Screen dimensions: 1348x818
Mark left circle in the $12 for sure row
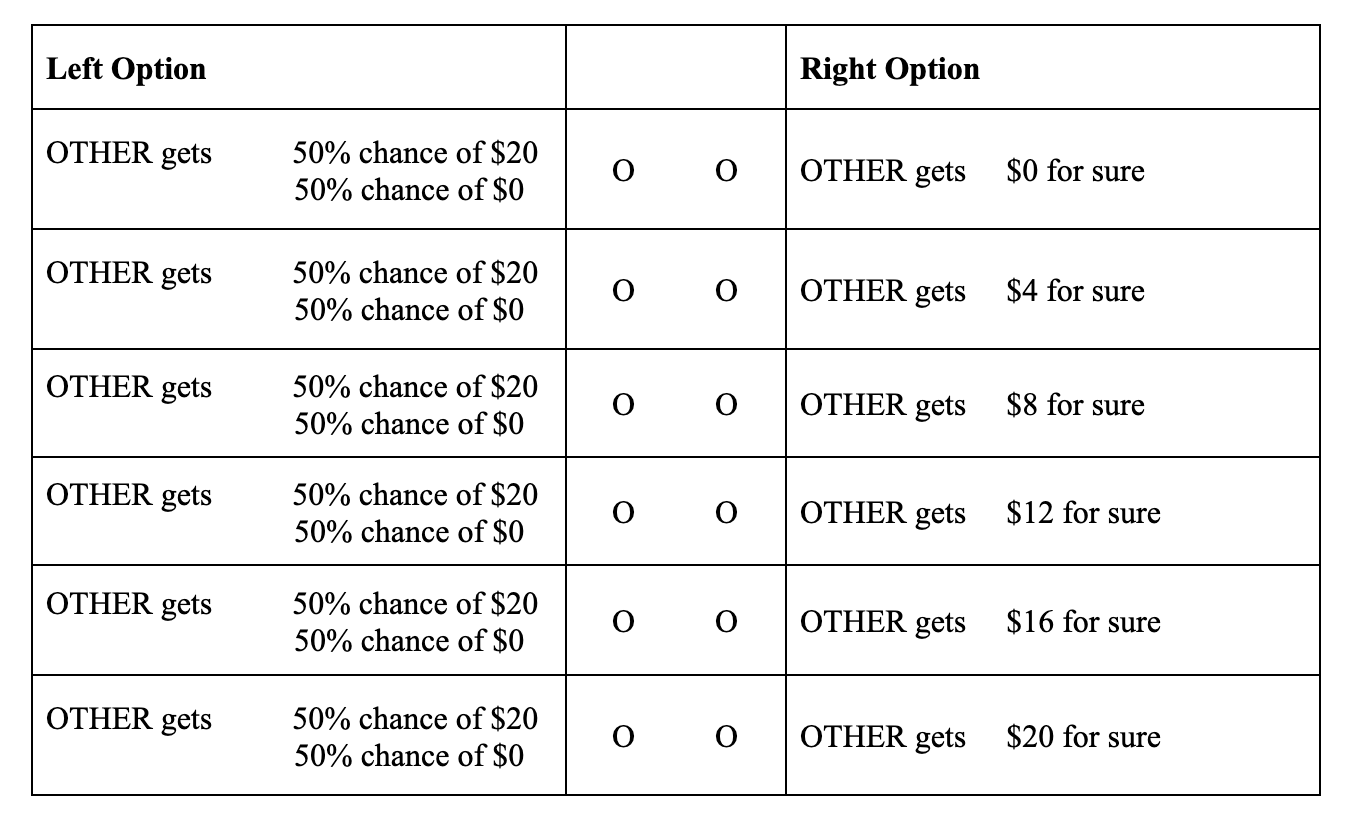(x=622, y=514)
